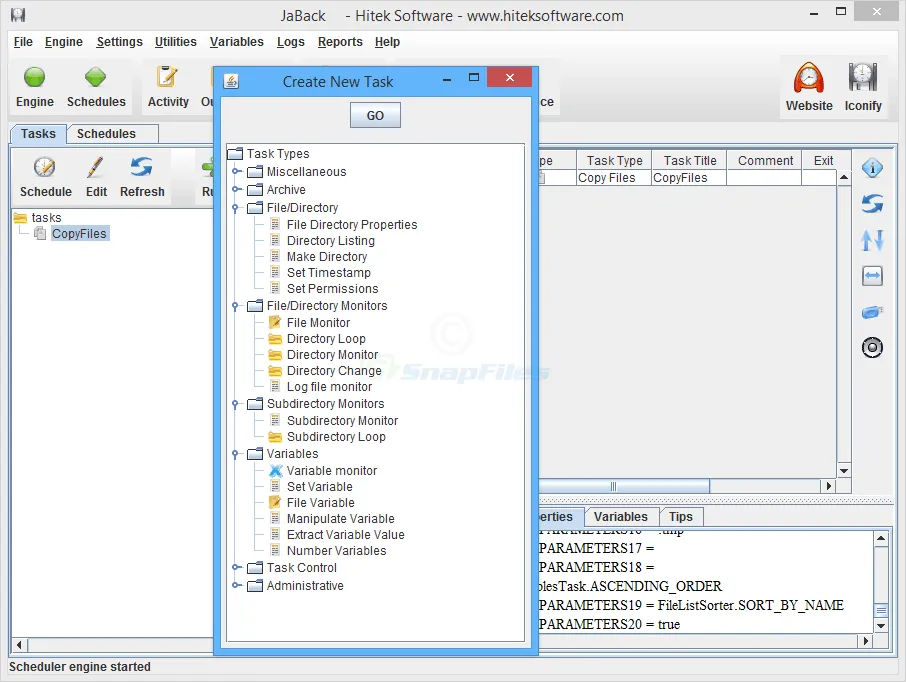Open the Settings menu
This screenshot has height=682, width=906.
119,42
